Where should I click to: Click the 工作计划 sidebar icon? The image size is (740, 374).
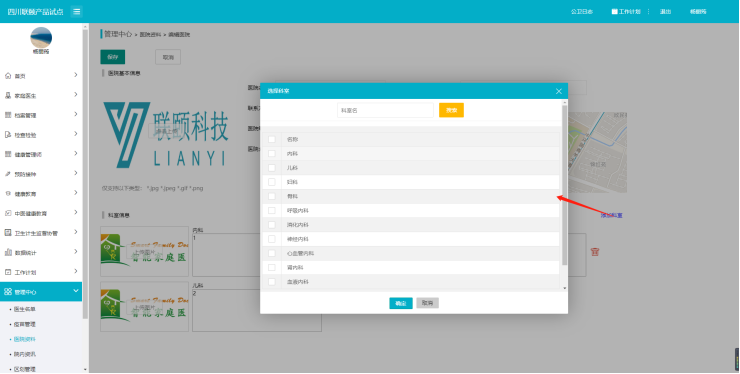pyautogui.click(x=8, y=272)
